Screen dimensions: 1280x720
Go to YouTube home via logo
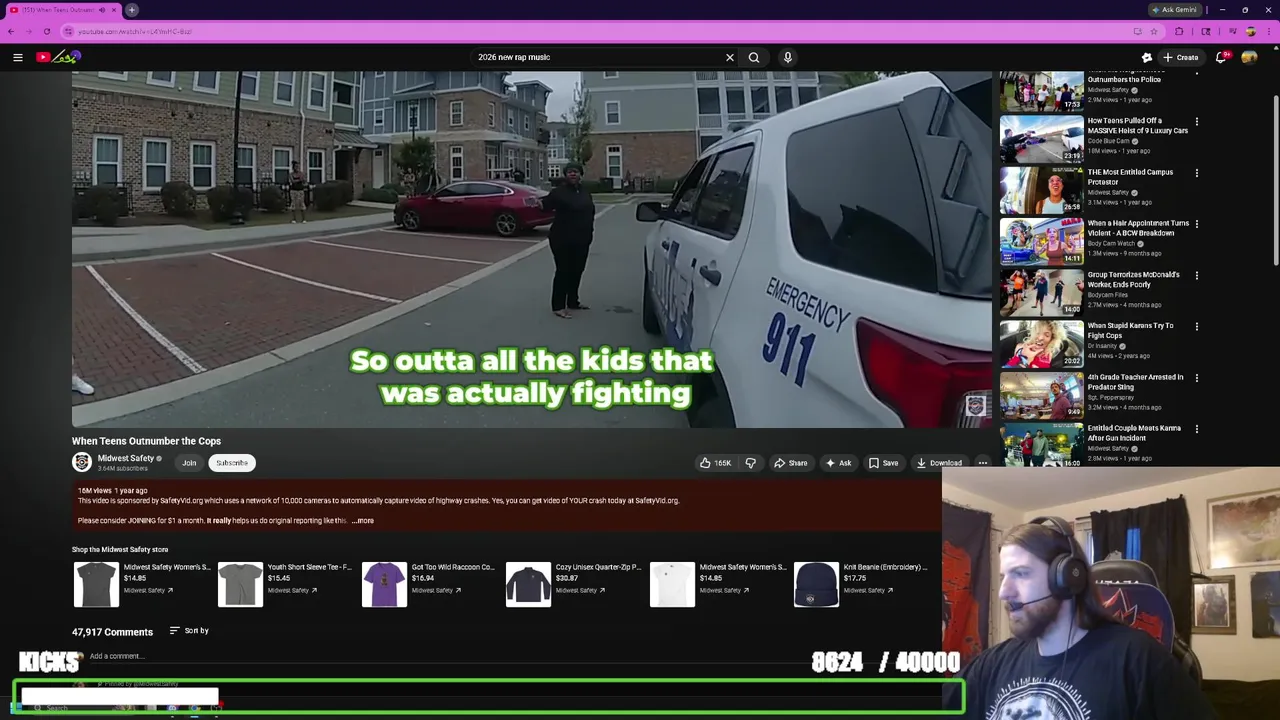tap(58, 57)
